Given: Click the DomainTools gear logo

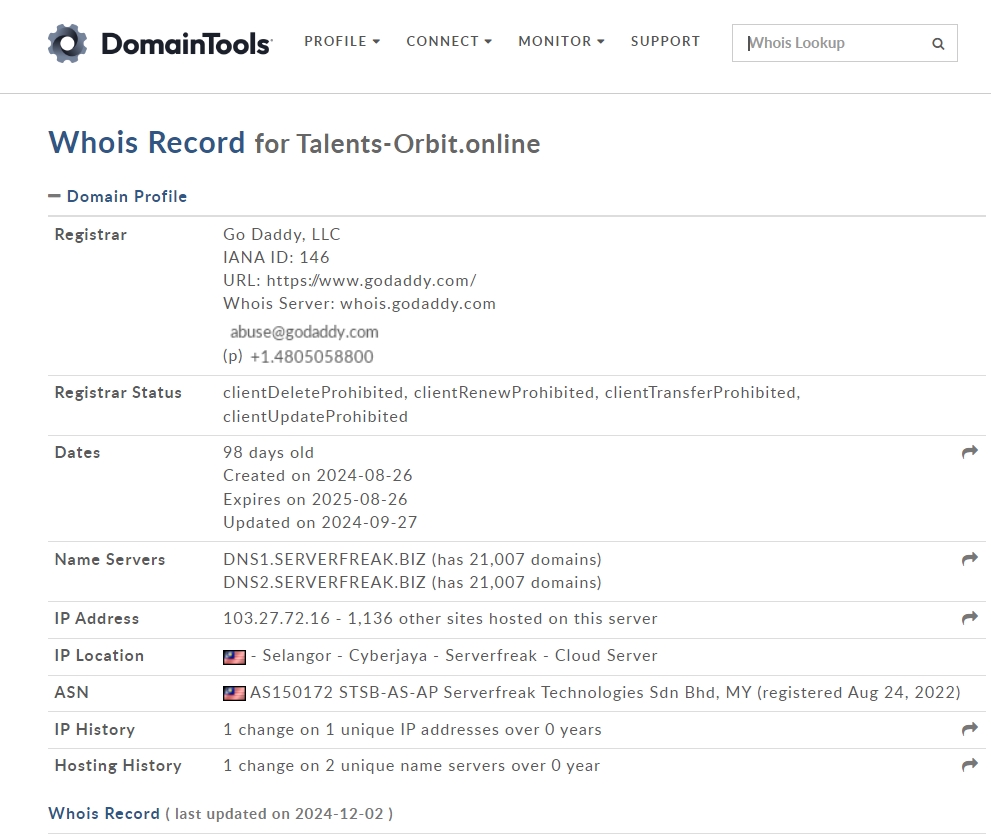Looking at the screenshot, I should [x=67, y=43].
